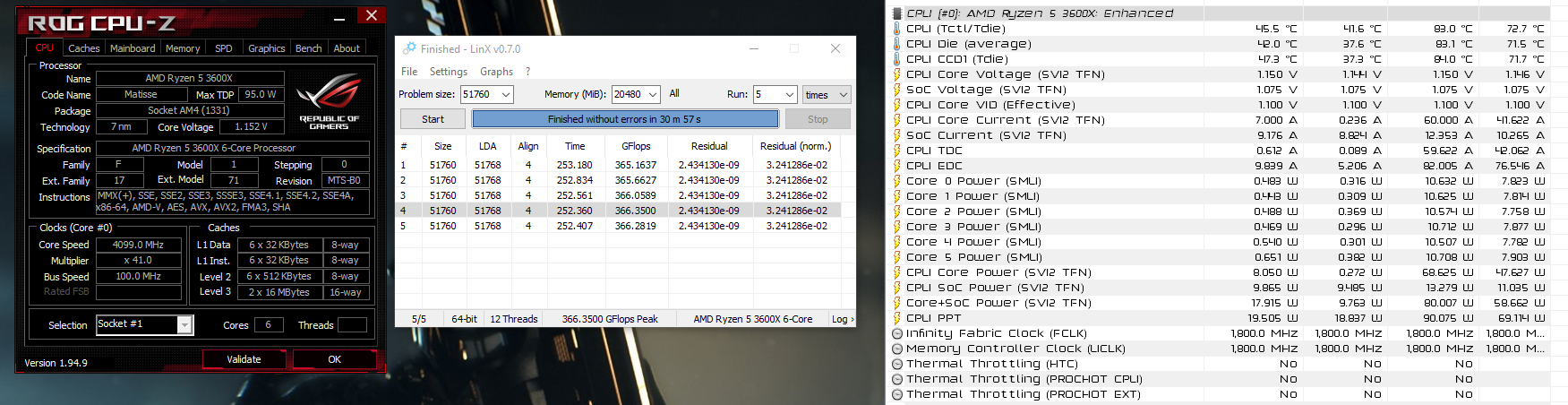Screen dimensions: 1568x405
Task: Click the bolt icon for CPU TDC
Action: coord(897,151)
